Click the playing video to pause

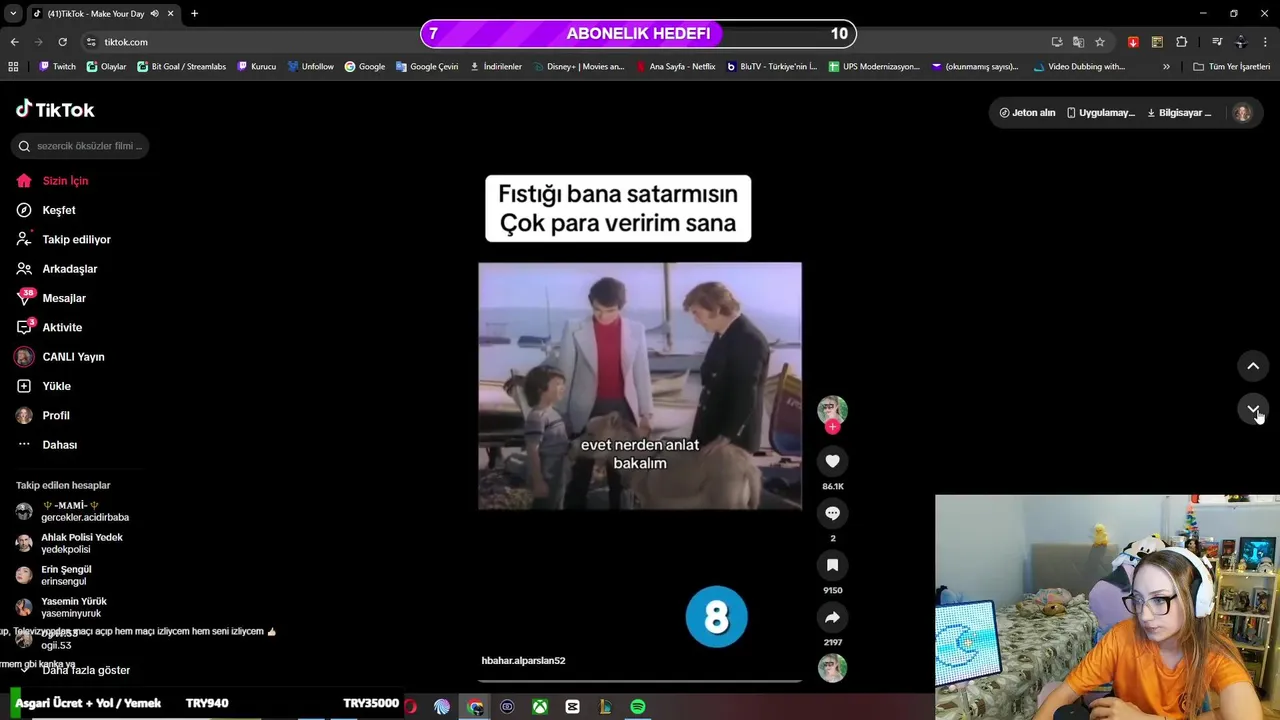[640, 386]
